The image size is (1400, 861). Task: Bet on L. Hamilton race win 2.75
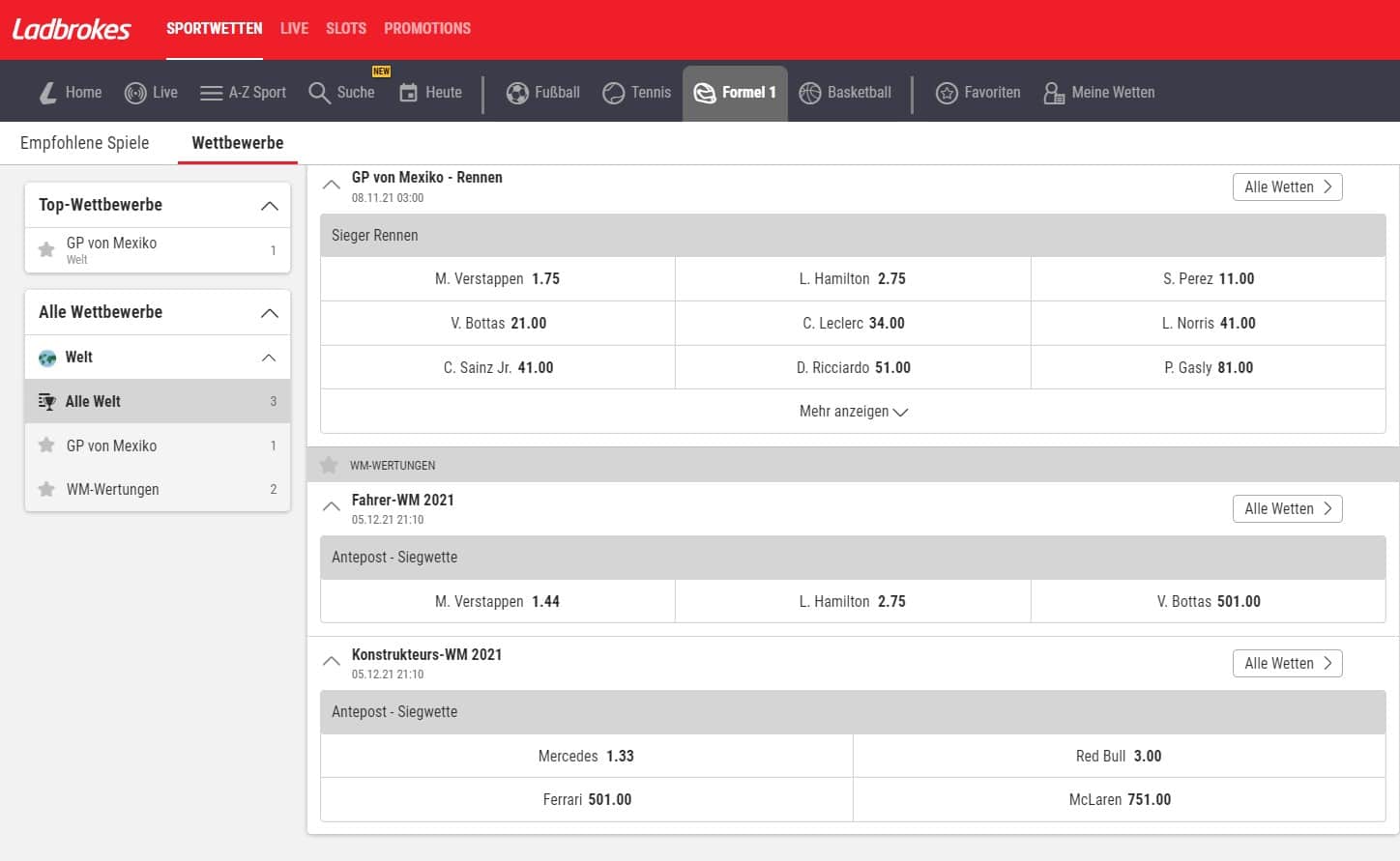click(x=853, y=279)
